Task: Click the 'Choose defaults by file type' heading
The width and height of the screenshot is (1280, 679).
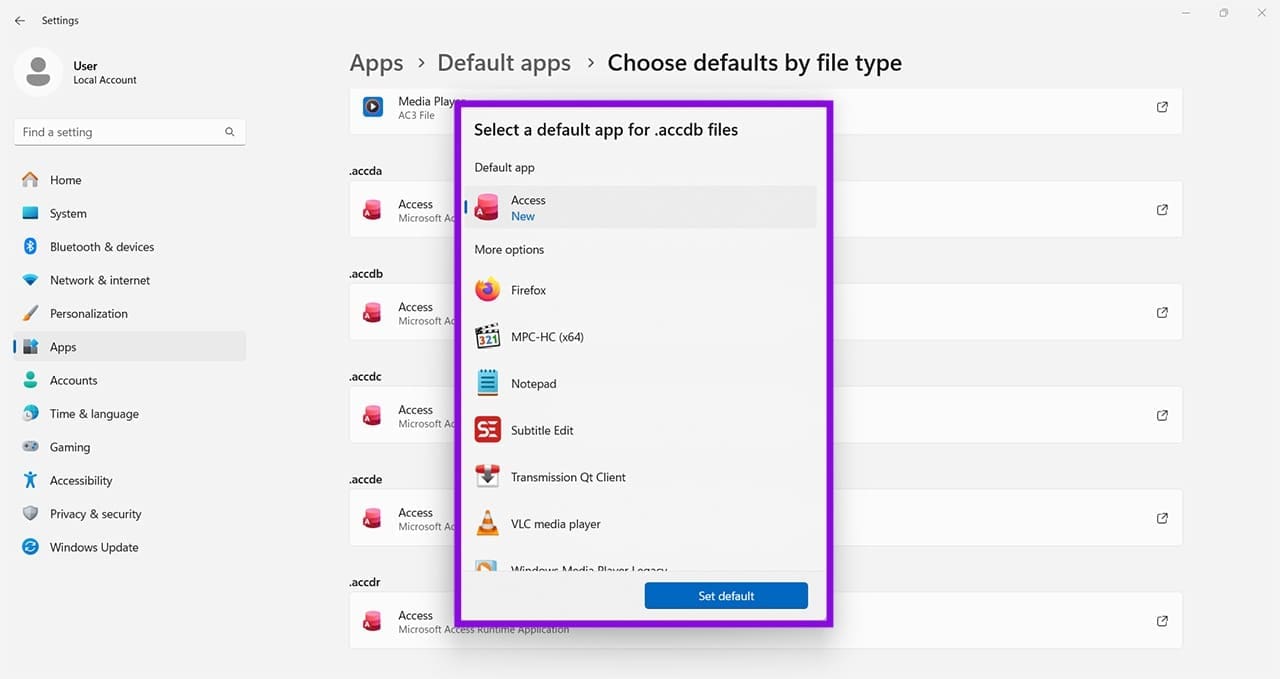Action: click(x=755, y=63)
